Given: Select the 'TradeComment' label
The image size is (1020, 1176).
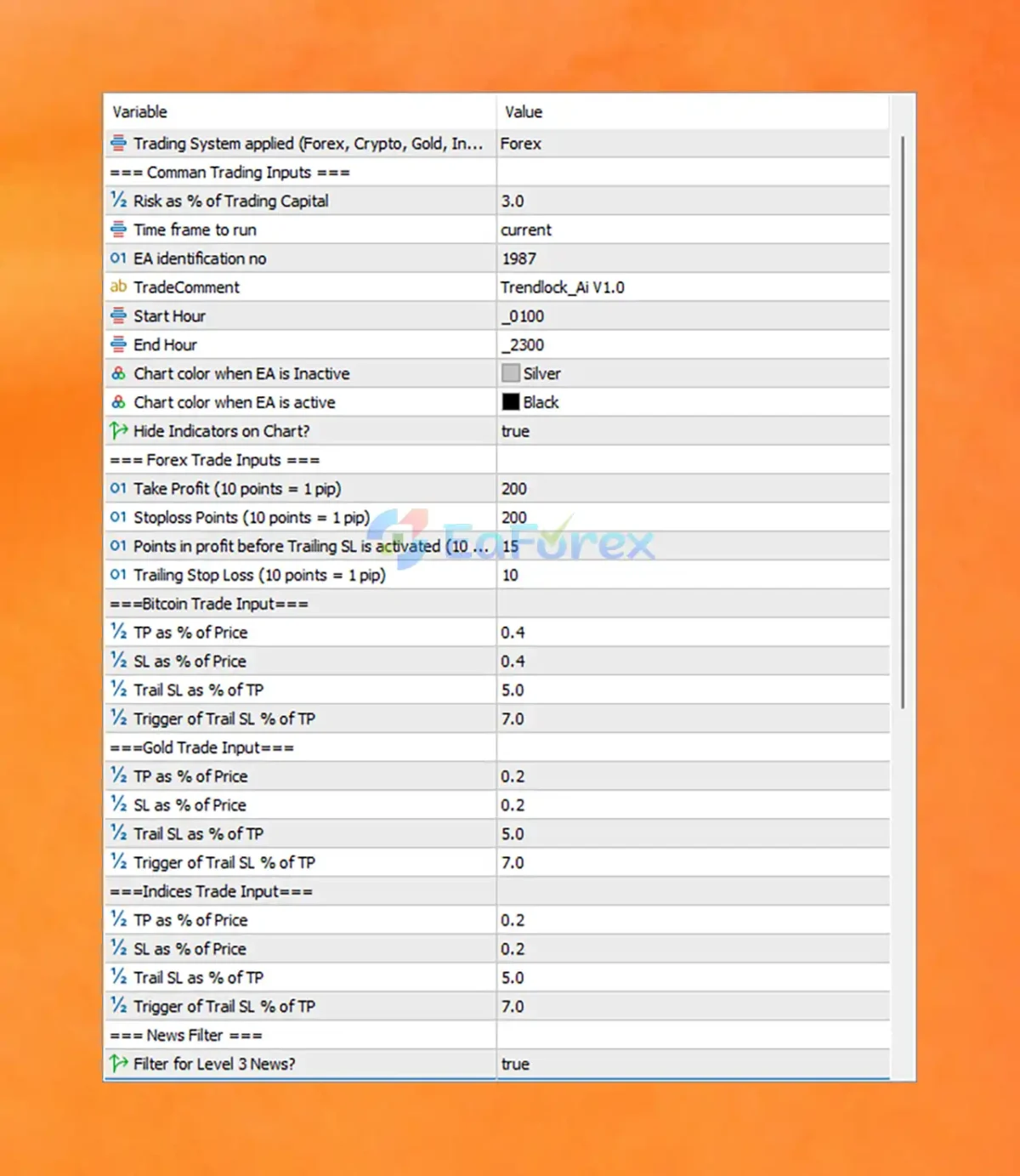Looking at the screenshot, I should (186, 287).
